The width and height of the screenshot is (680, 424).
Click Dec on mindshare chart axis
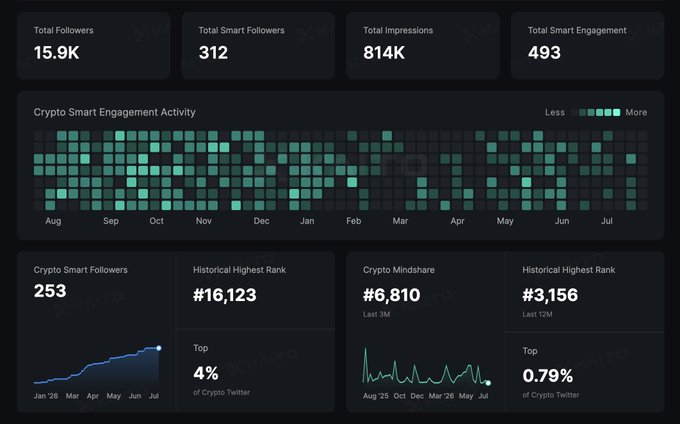coord(417,396)
